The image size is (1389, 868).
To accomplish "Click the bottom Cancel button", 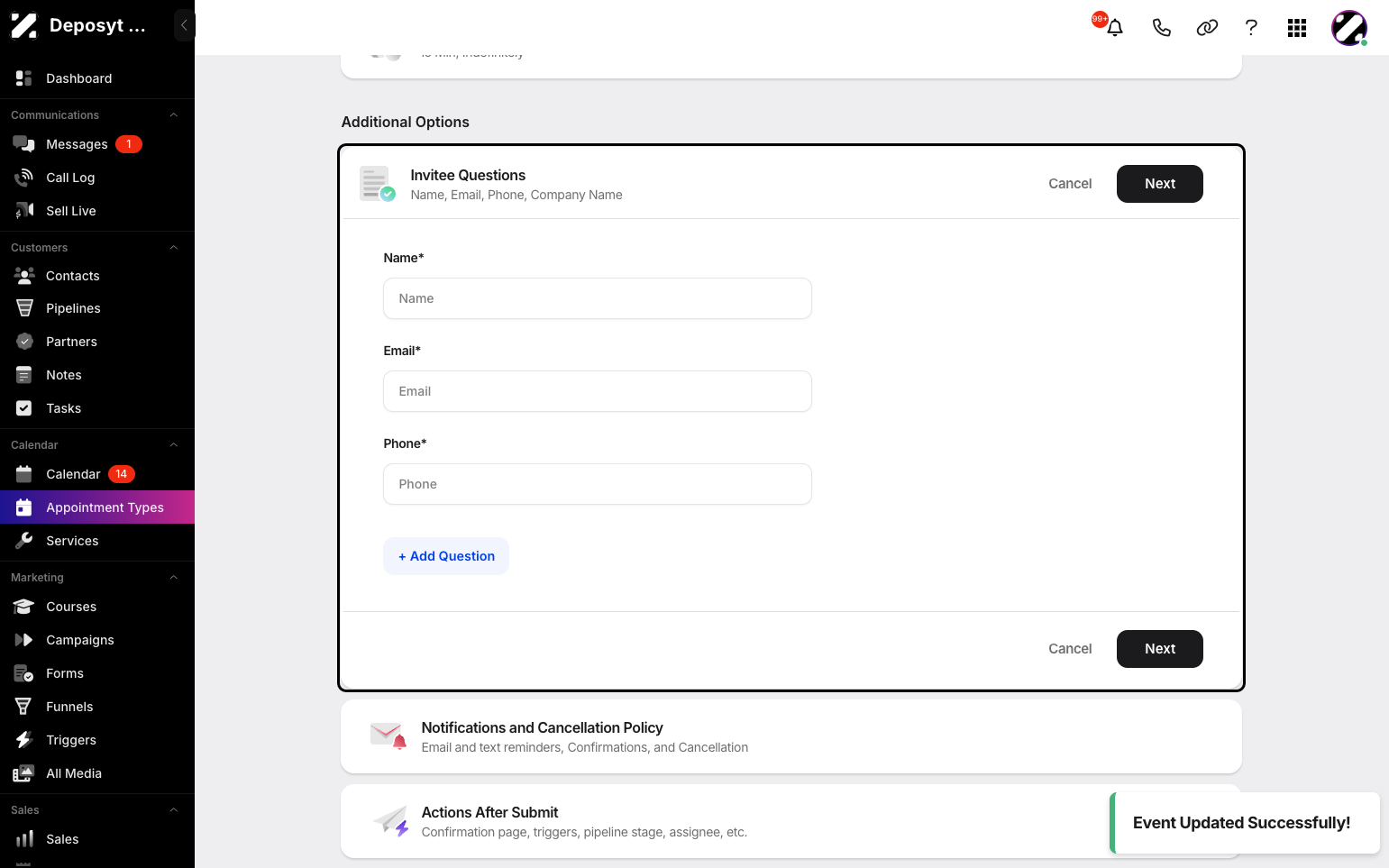I will click(1070, 649).
